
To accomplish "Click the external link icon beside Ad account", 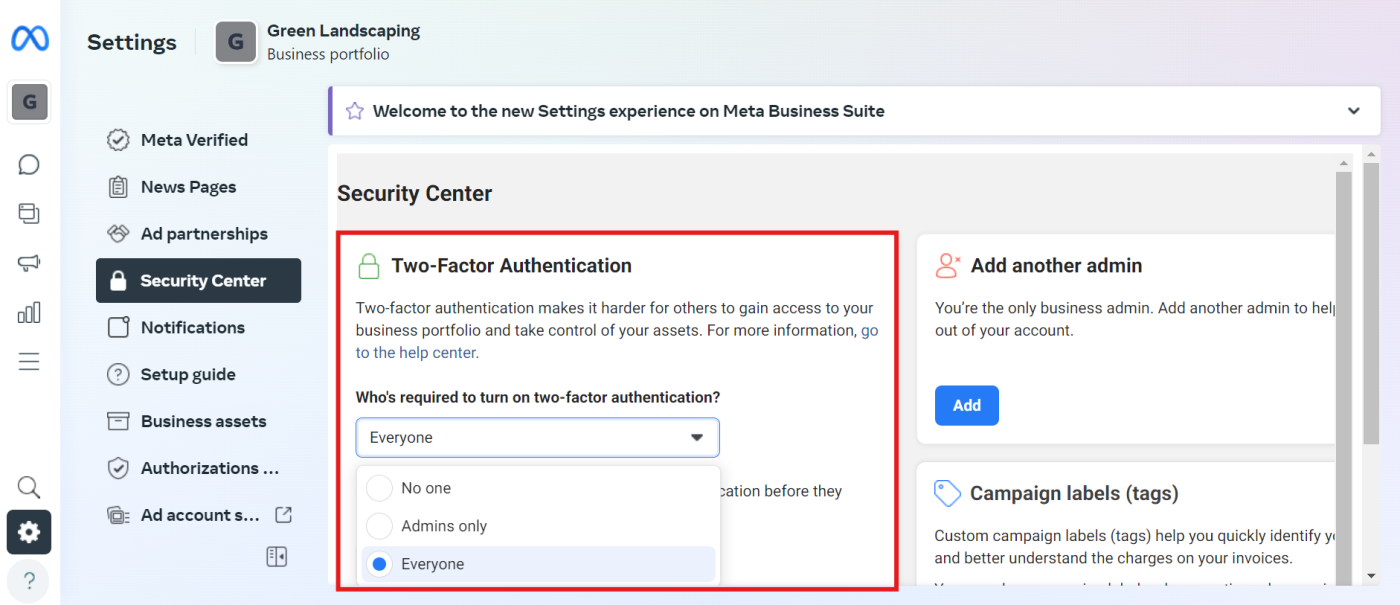I will [x=284, y=515].
